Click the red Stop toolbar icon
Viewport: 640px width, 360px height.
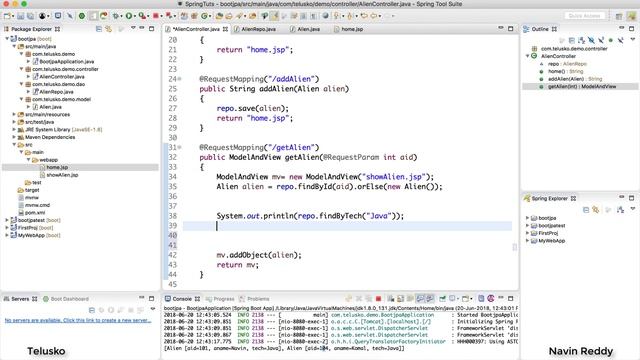pos(156,16)
